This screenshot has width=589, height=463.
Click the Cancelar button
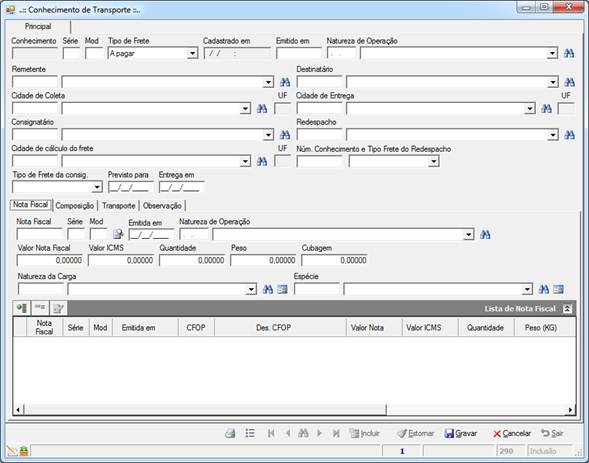pyautogui.click(x=512, y=433)
